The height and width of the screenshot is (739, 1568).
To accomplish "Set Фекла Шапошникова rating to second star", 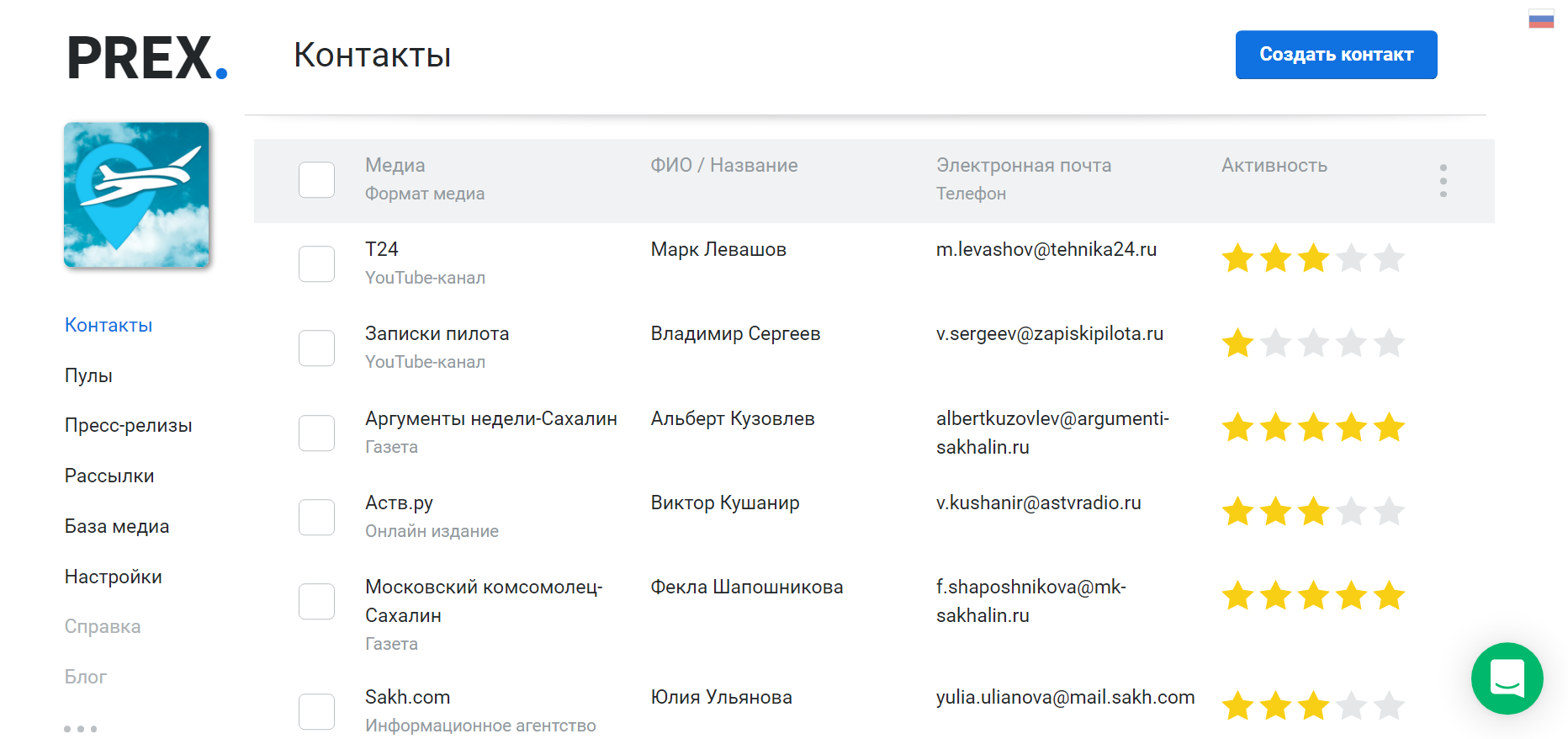I will click(x=1275, y=596).
